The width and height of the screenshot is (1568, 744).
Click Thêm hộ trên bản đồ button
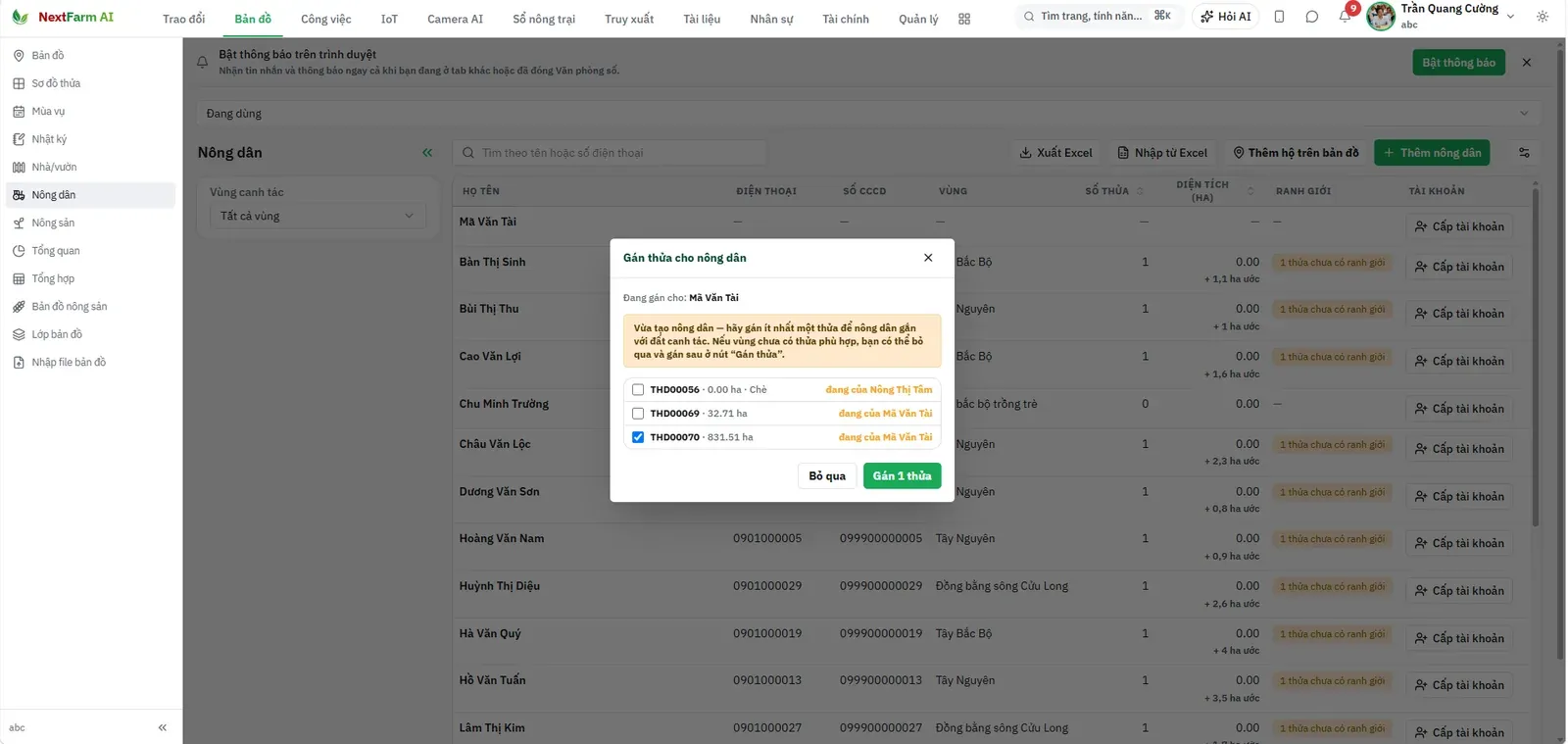click(x=1296, y=153)
